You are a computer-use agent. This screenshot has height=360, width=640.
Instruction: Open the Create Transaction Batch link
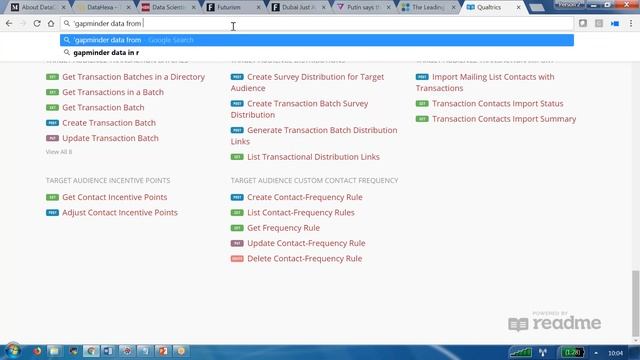pyautogui.click(x=109, y=123)
